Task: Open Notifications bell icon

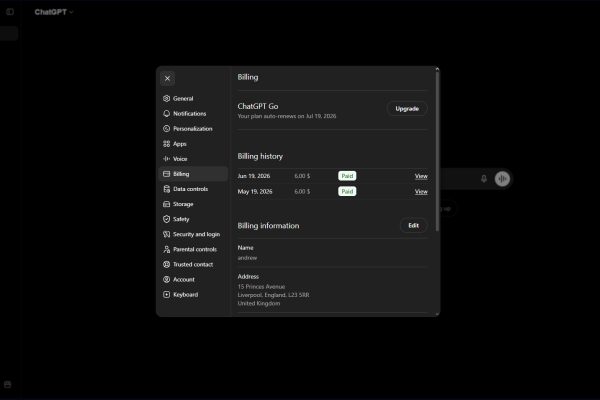Action: click(166, 114)
